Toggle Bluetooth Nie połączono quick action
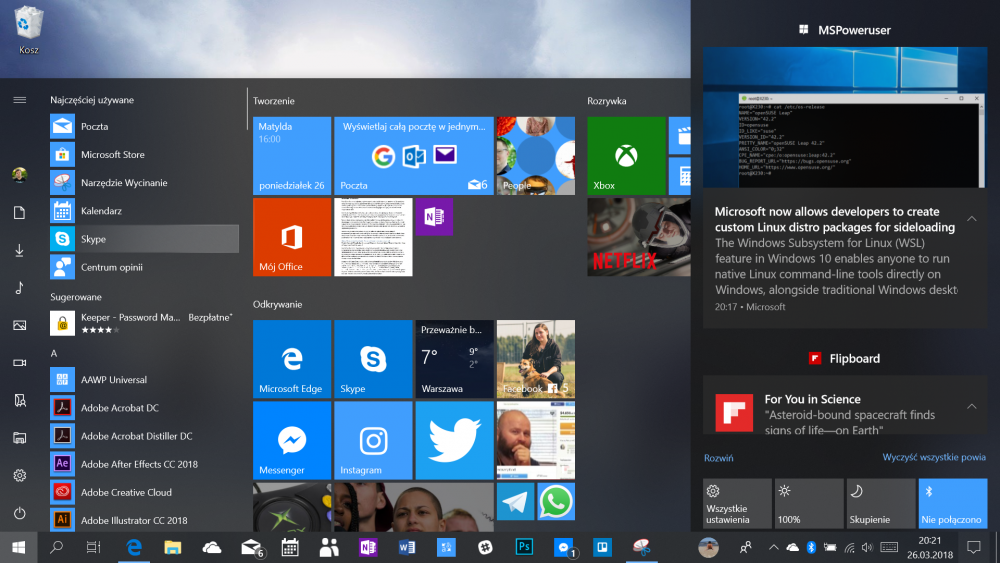 [x=953, y=503]
